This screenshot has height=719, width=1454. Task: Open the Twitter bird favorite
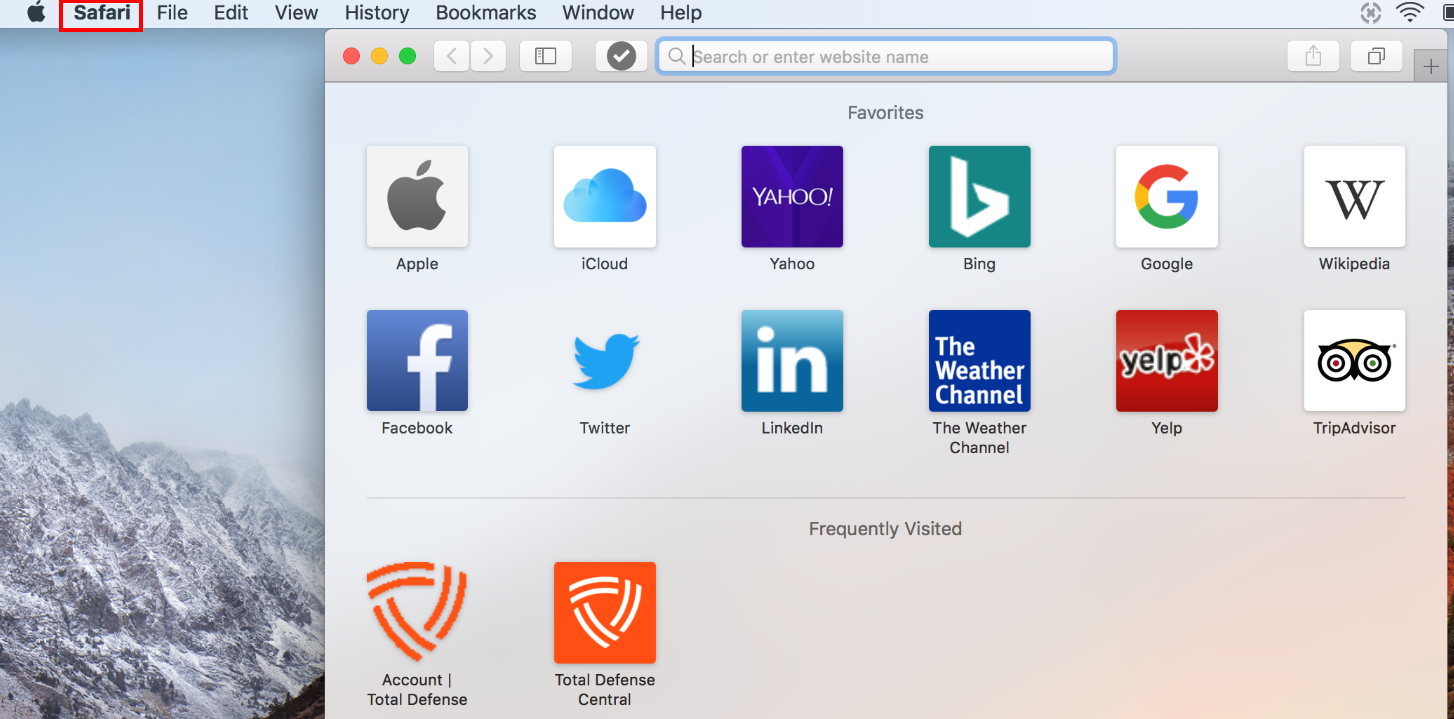[605, 361]
